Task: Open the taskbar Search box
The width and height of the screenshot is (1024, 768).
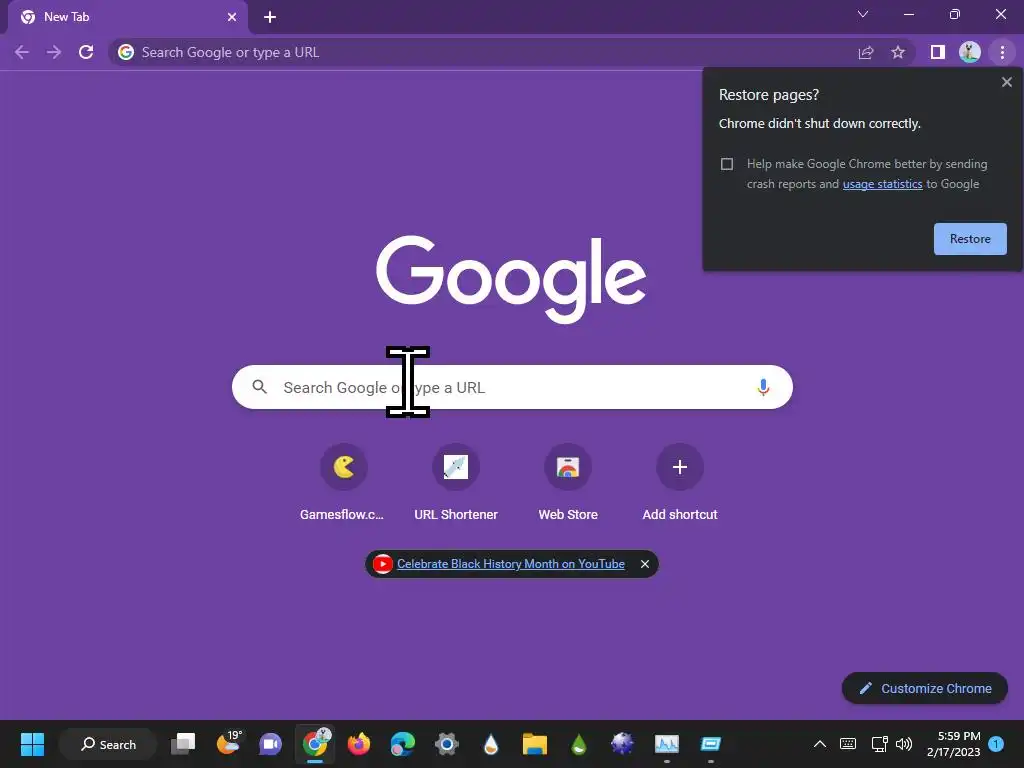Action: (x=108, y=744)
